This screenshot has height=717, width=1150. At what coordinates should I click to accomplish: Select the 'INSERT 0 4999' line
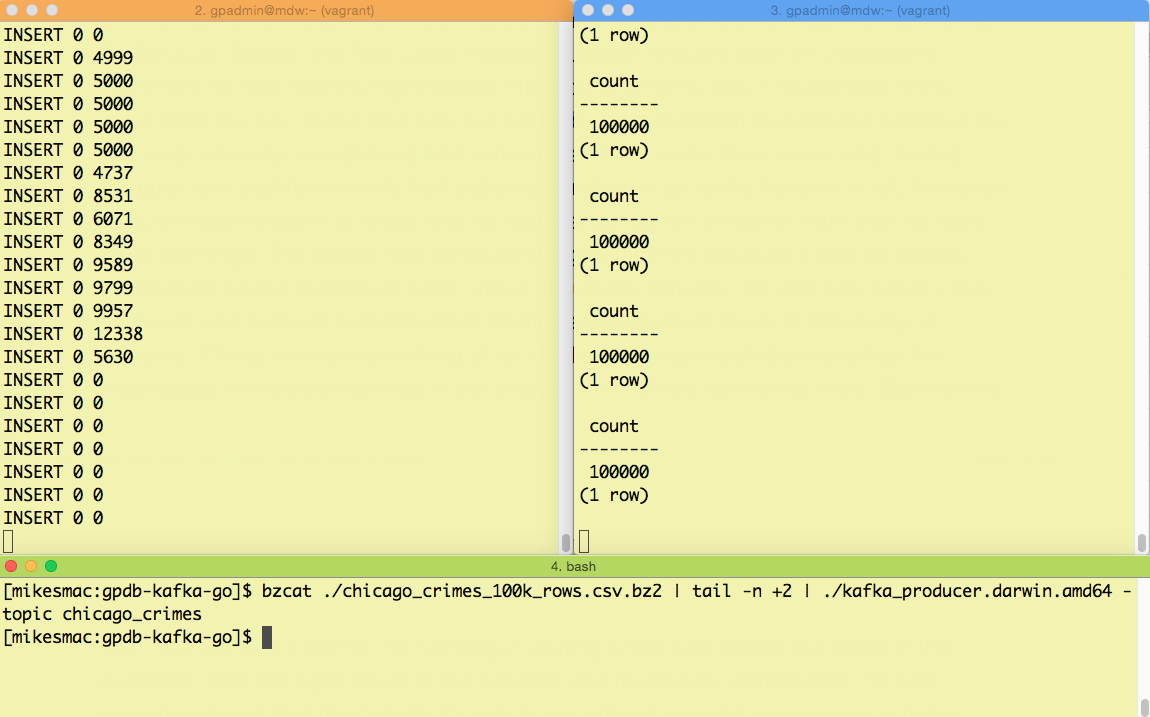pyautogui.click(x=68, y=58)
